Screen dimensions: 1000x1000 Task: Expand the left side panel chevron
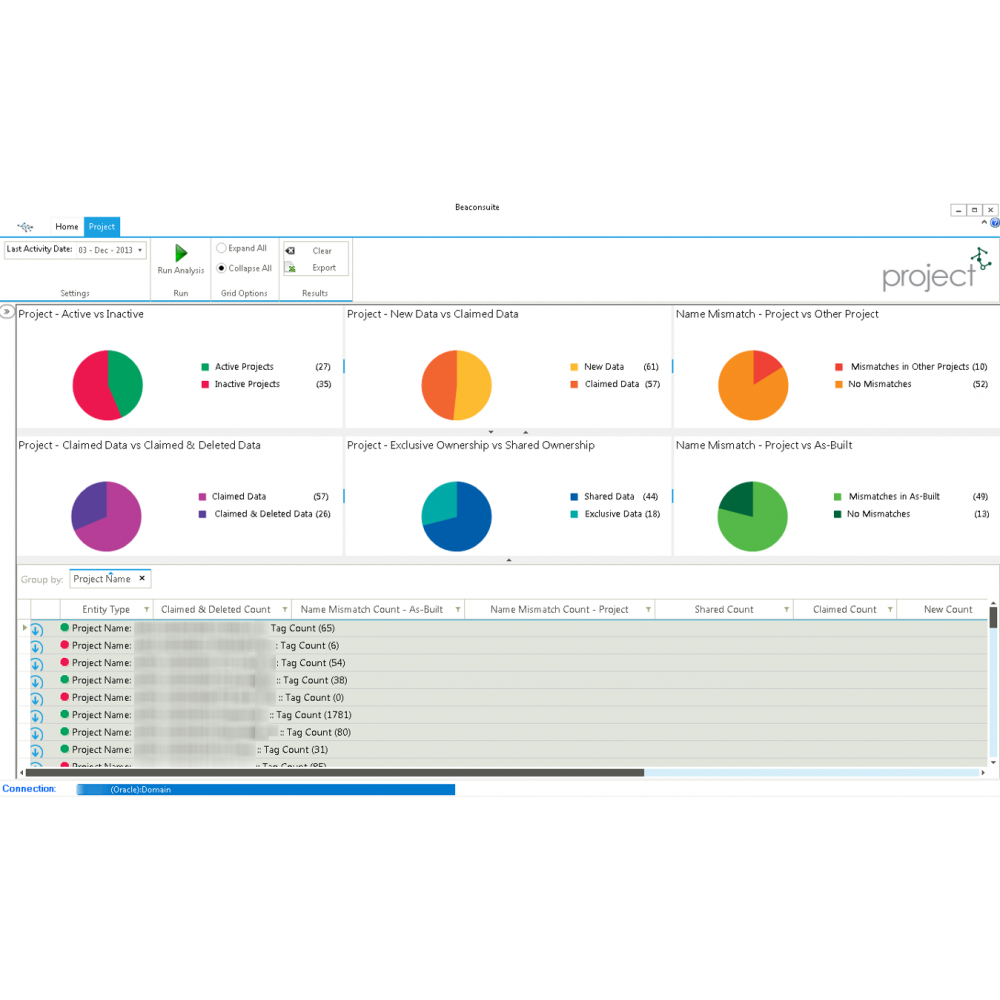(x=7, y=312)
